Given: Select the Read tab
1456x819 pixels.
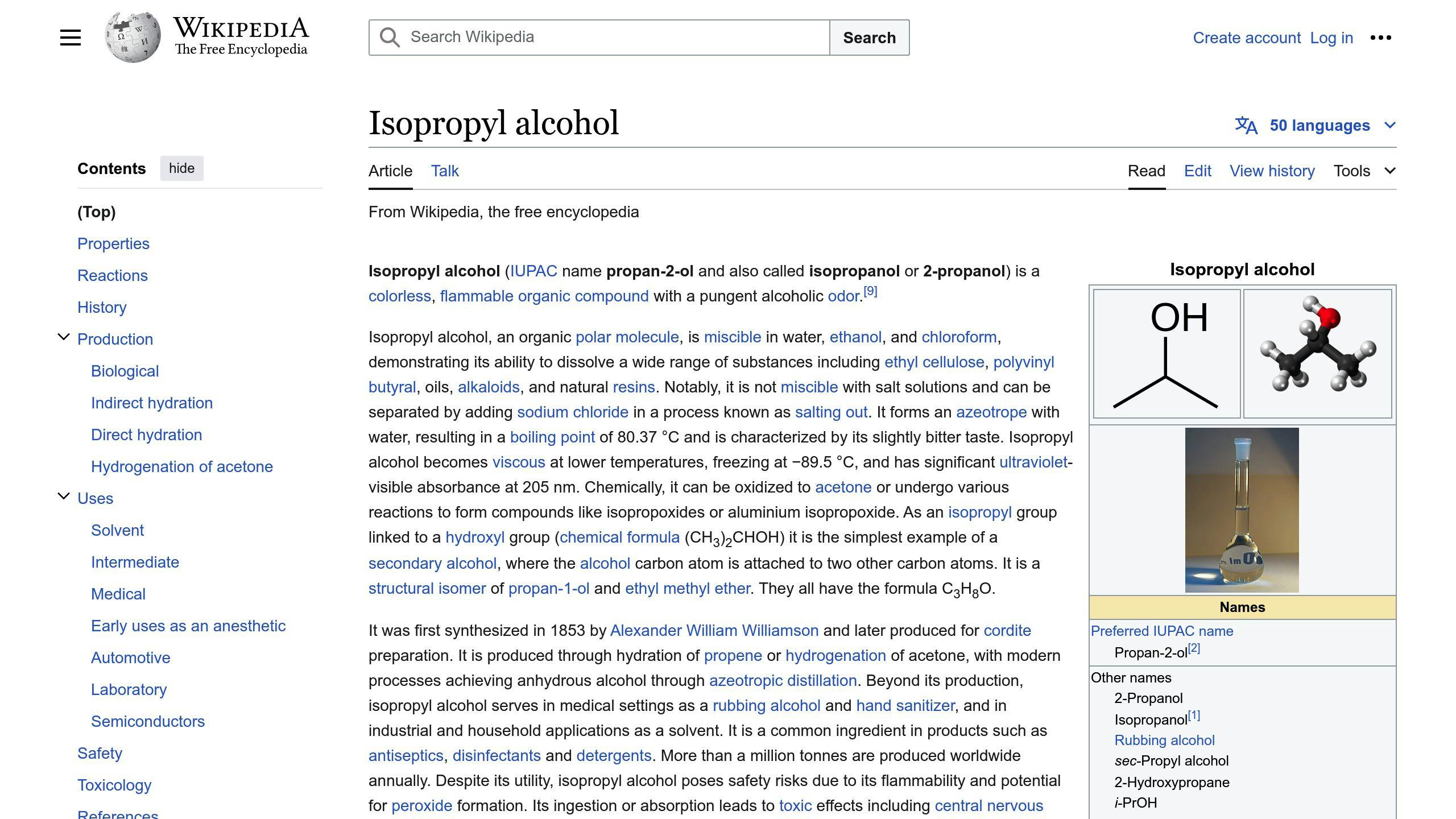Looking at the screenshot, I should [1147, 171].
